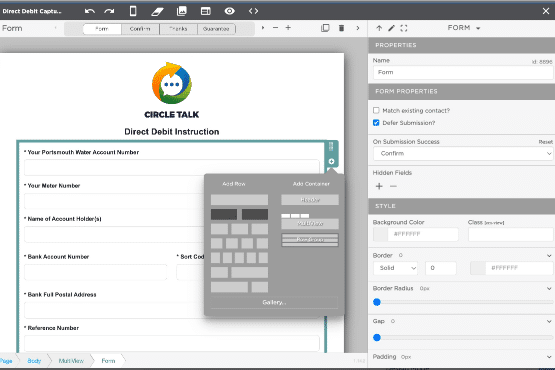
Task: Click the Body breadcrumb
Action: coord(34,361)
